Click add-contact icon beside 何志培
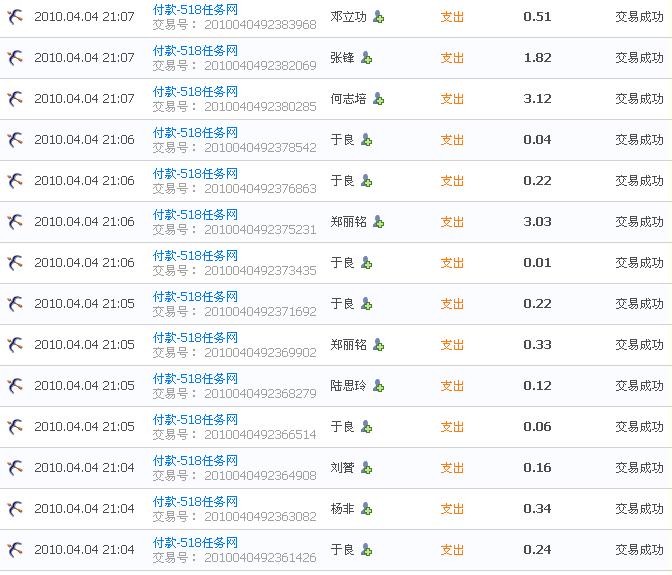Image resolution: width=672 pixels, height=575 pixels. [378, 99]
